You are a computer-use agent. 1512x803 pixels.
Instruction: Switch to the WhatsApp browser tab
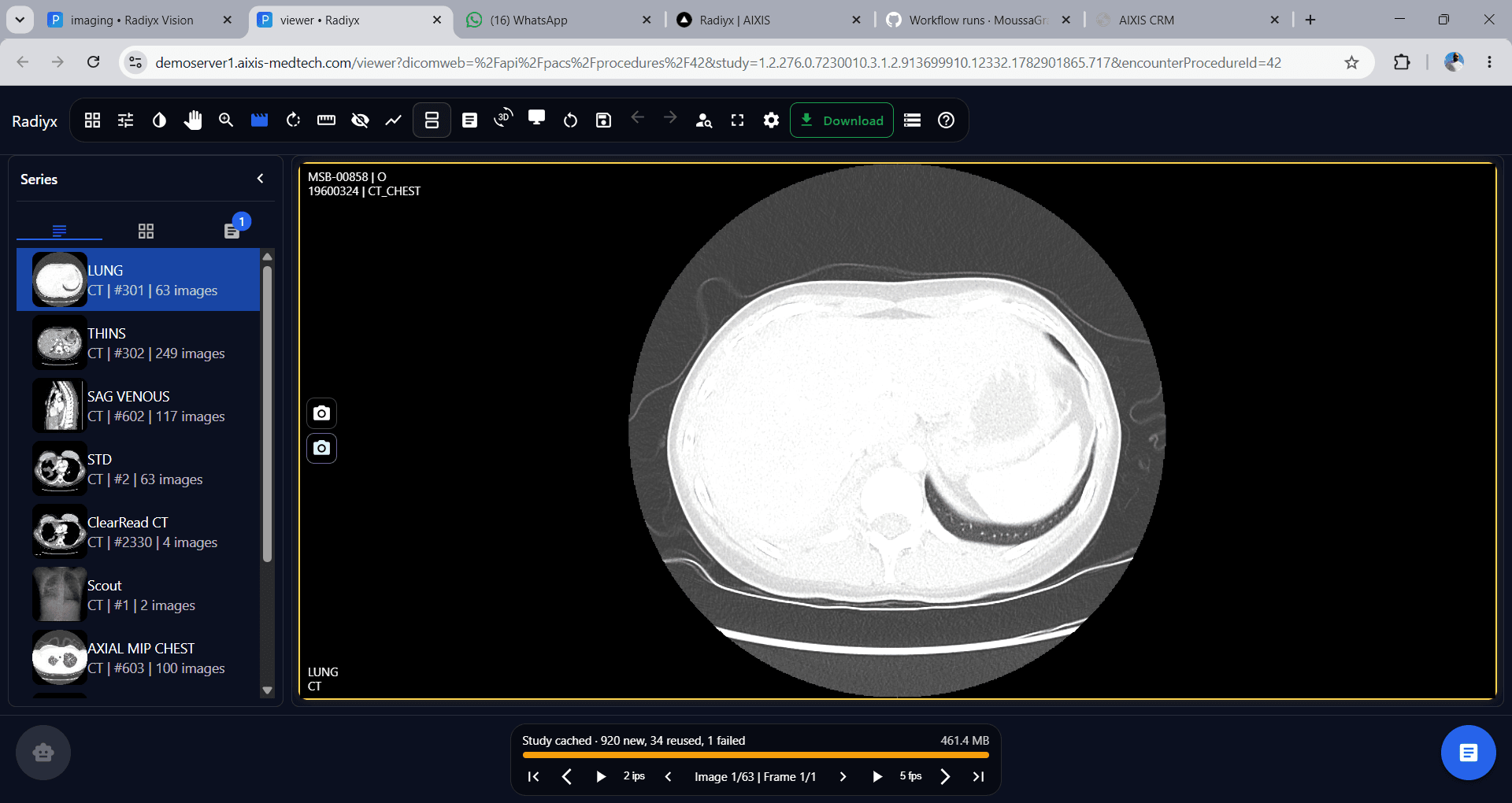(x=528, y=20)
